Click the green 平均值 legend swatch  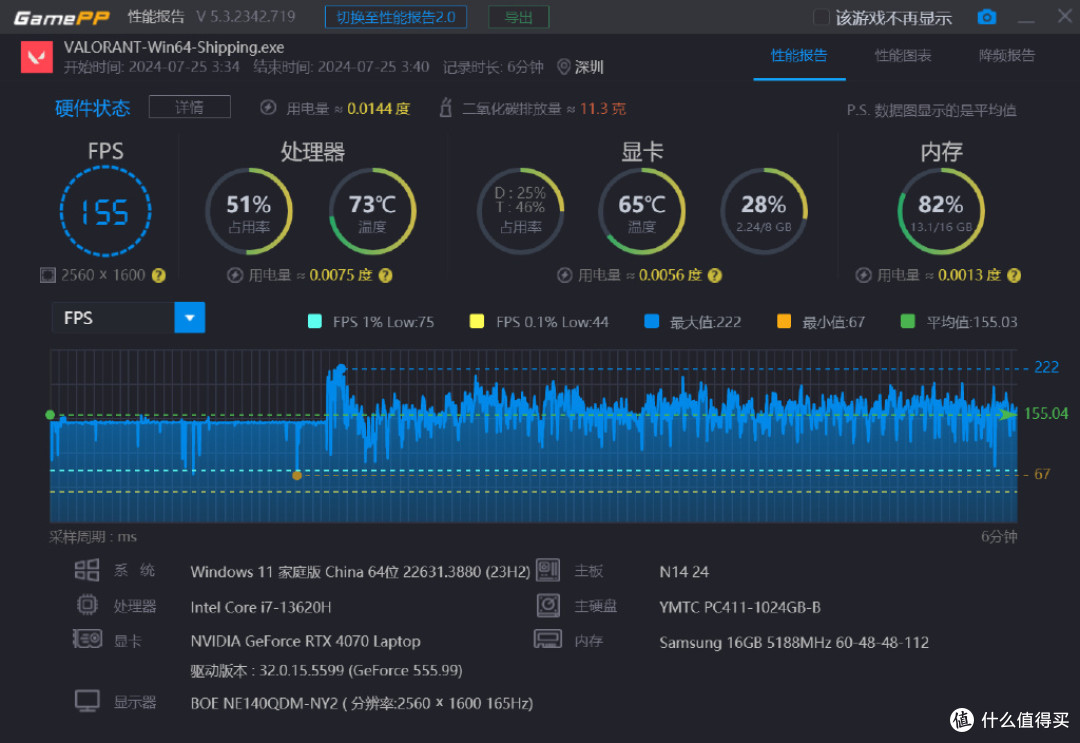(x=908, y=322)
